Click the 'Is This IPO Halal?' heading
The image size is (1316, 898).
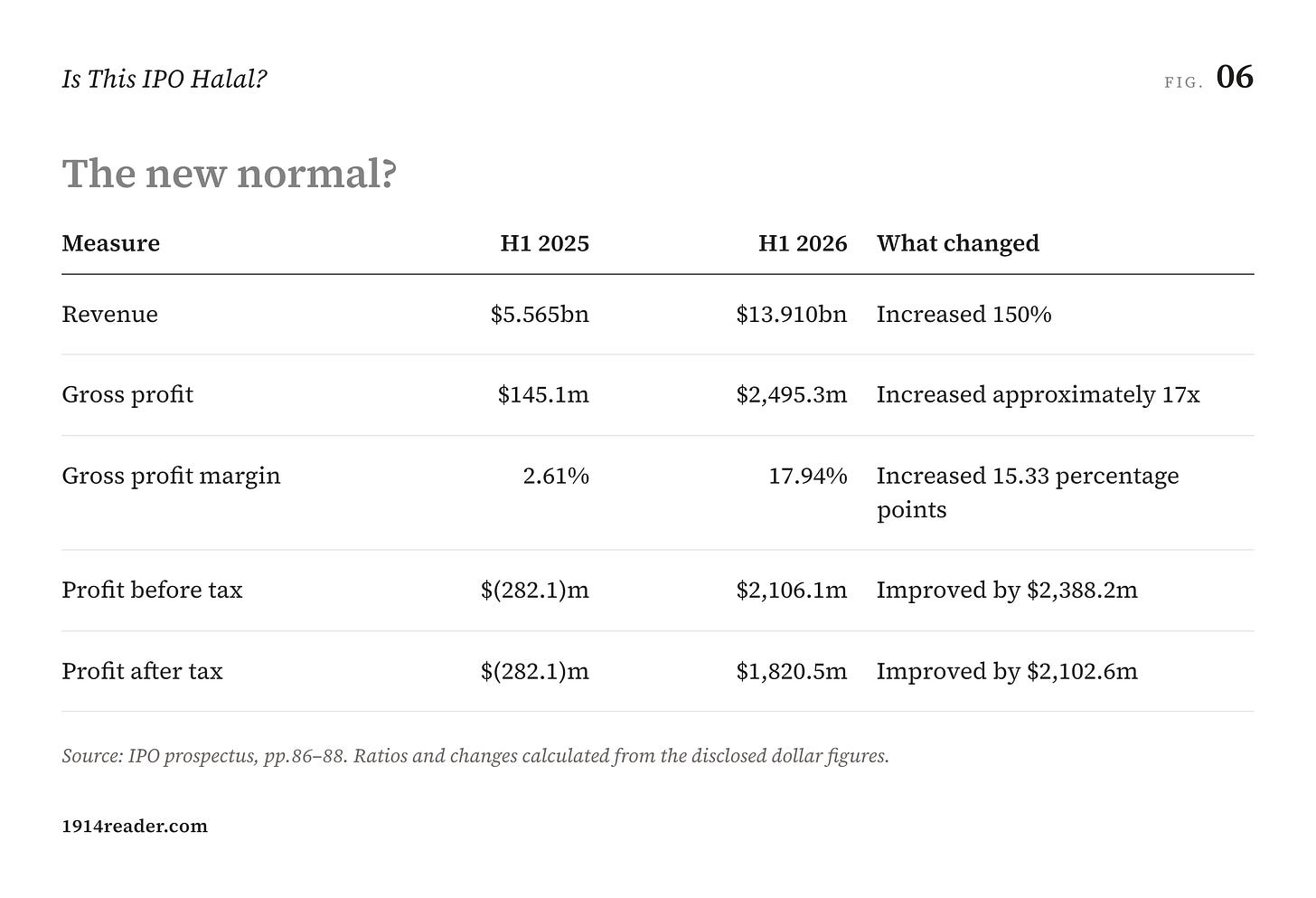coord(164,79)
